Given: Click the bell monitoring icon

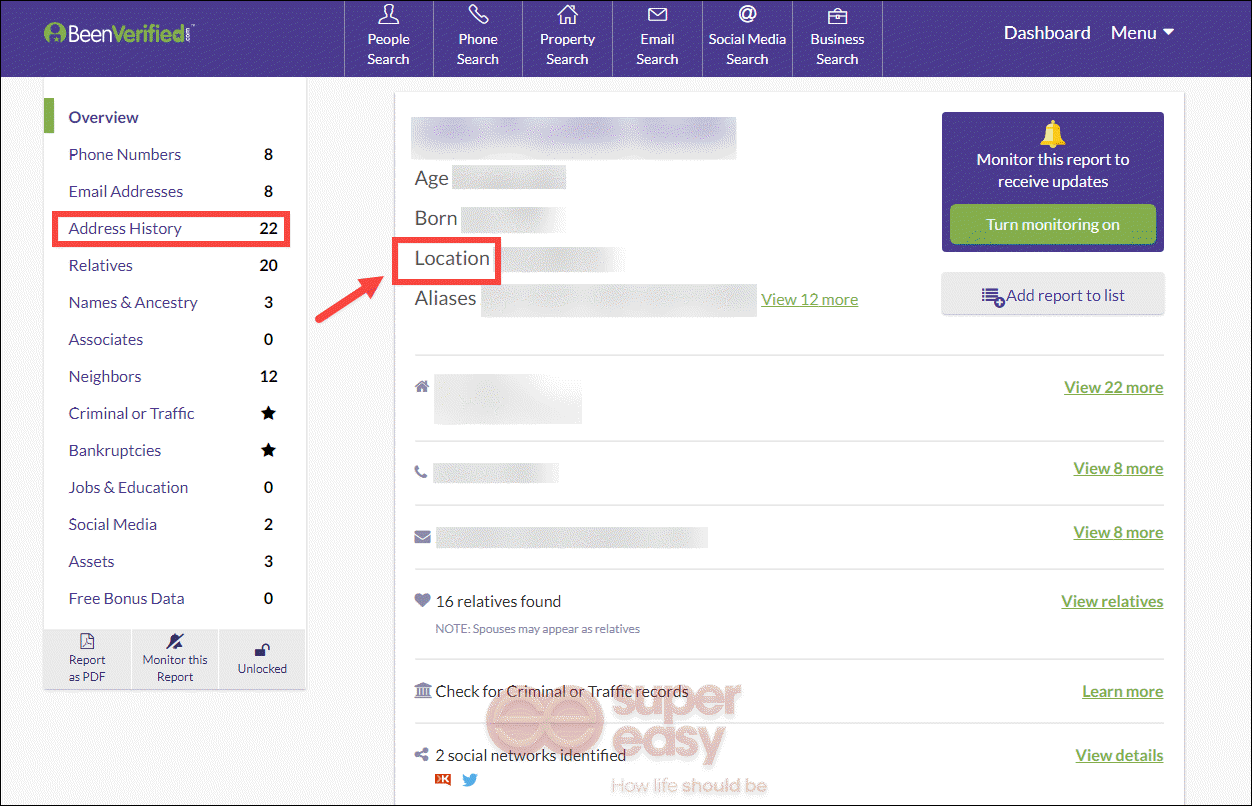Looking at the screenshot, I should pos(1053,133).
